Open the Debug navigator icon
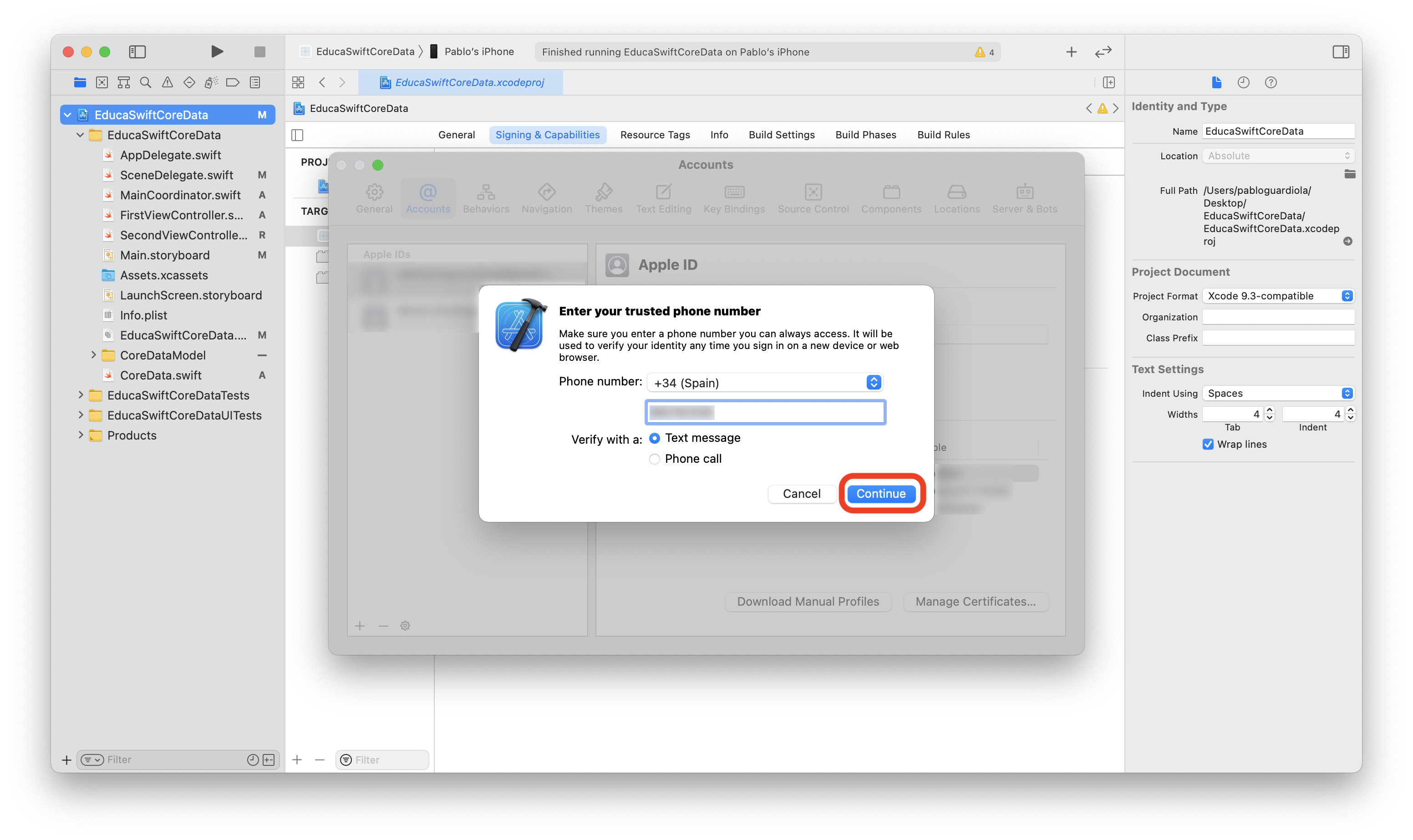 [x=211, y=83]
